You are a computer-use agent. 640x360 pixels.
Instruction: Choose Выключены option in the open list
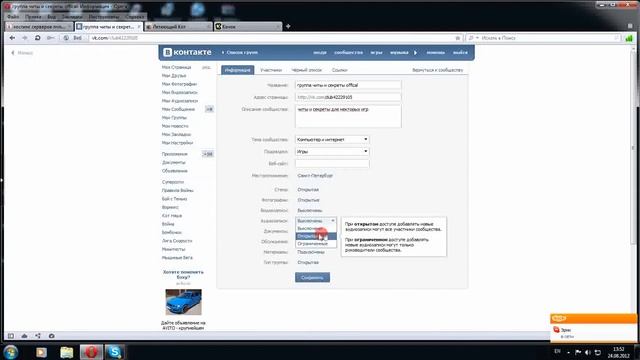click(x=316, y=229)
